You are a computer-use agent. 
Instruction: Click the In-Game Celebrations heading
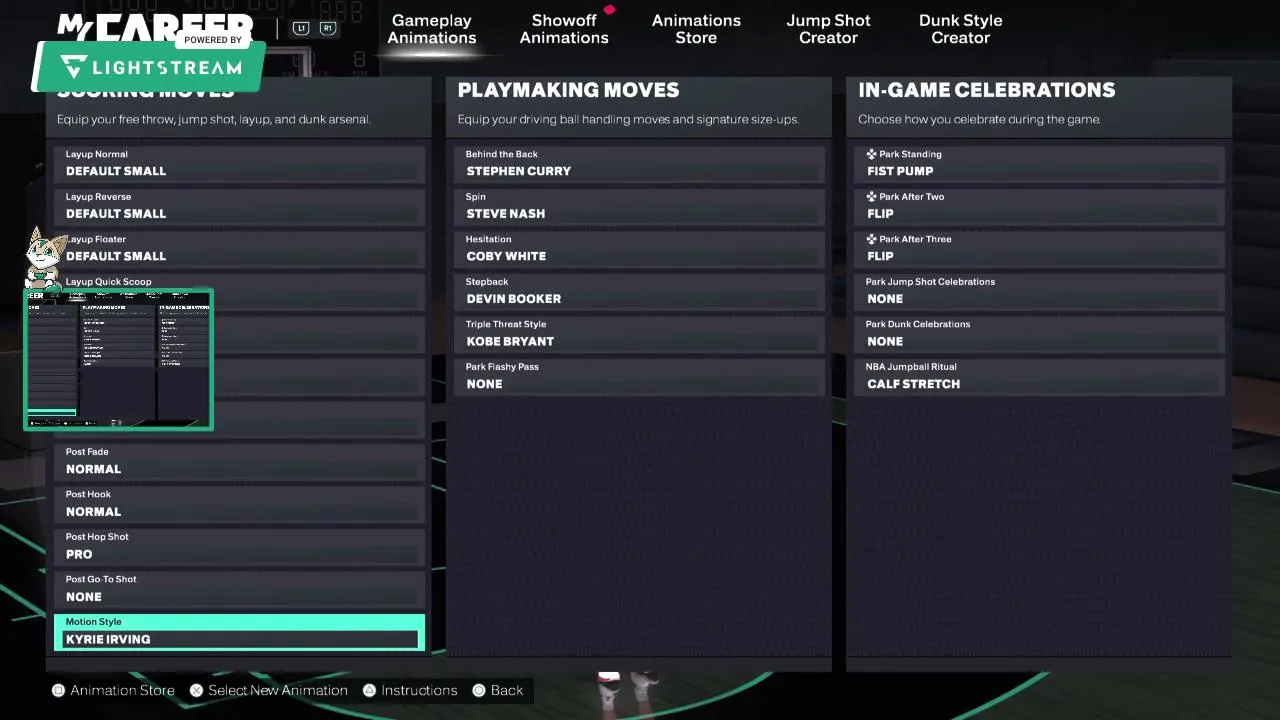click(x=986, y=90)
